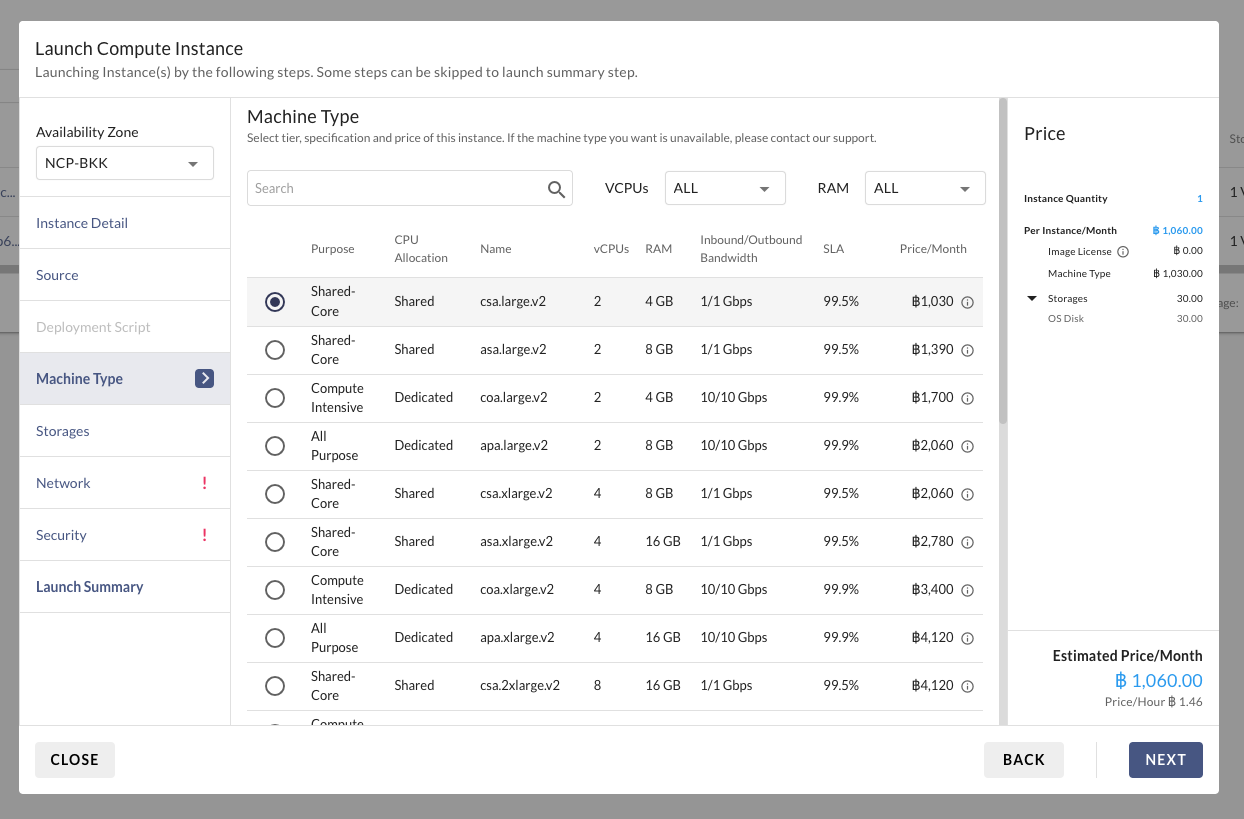
Task: Click info icon beside ฿2,780 price
Action: [967, 542]
